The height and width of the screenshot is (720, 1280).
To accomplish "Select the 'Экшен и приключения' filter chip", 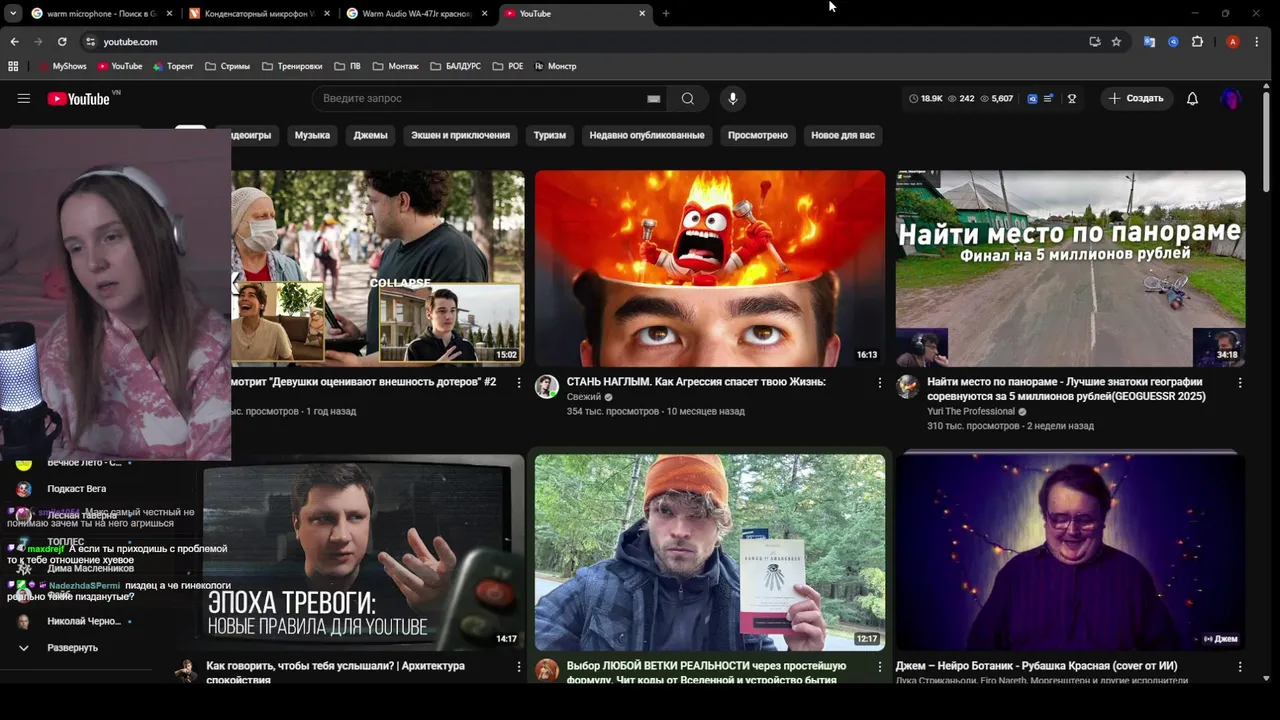I will point(460,135).
